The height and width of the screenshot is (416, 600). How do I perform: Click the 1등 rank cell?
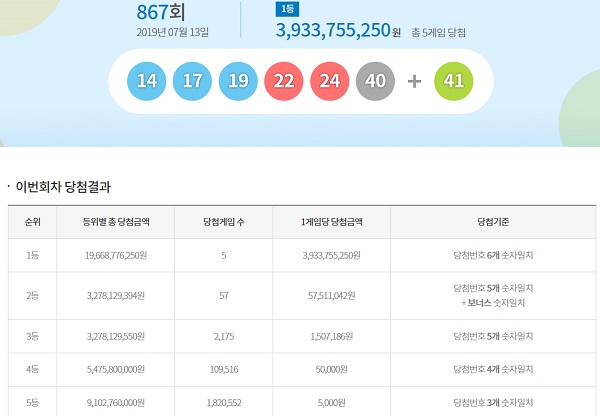(33, 255)
